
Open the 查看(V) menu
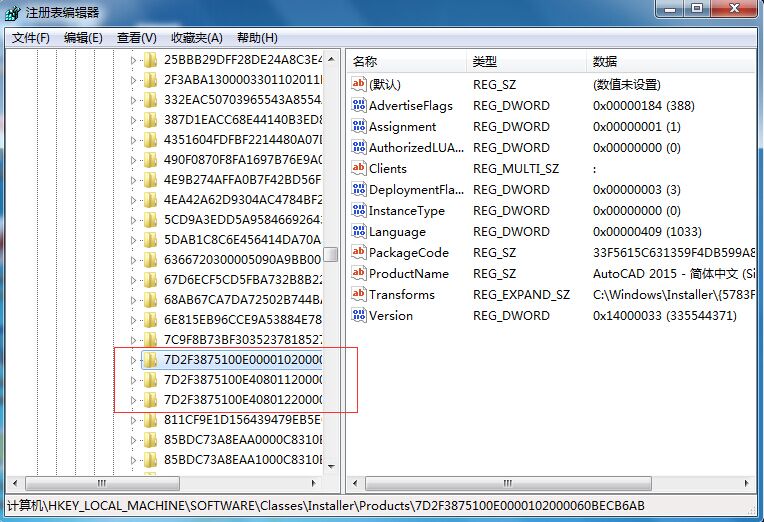click(x=136, y=38)
